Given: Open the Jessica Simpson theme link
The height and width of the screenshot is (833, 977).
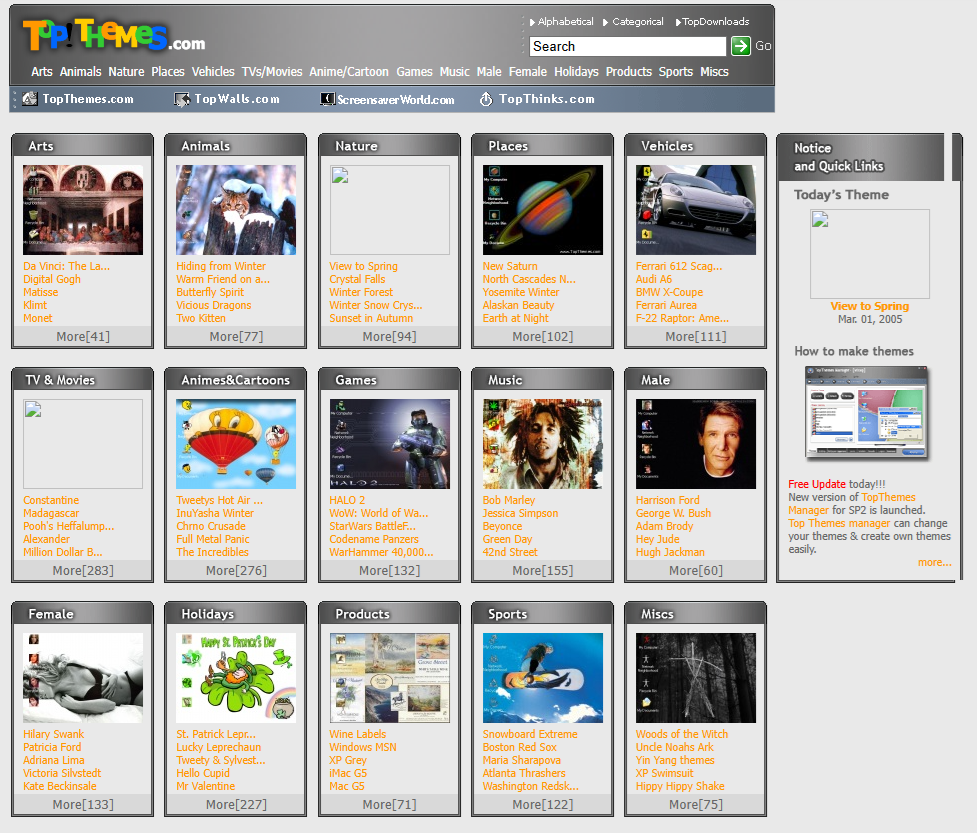Looking at the screenshot, I should (x=520, y=513).
